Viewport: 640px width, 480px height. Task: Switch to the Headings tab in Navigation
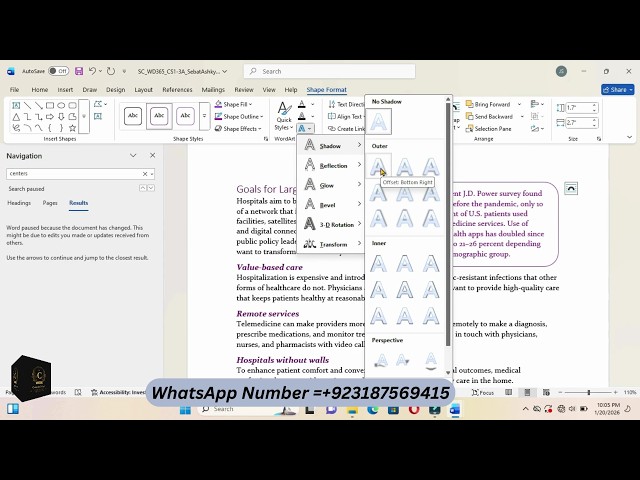[19, 203]
